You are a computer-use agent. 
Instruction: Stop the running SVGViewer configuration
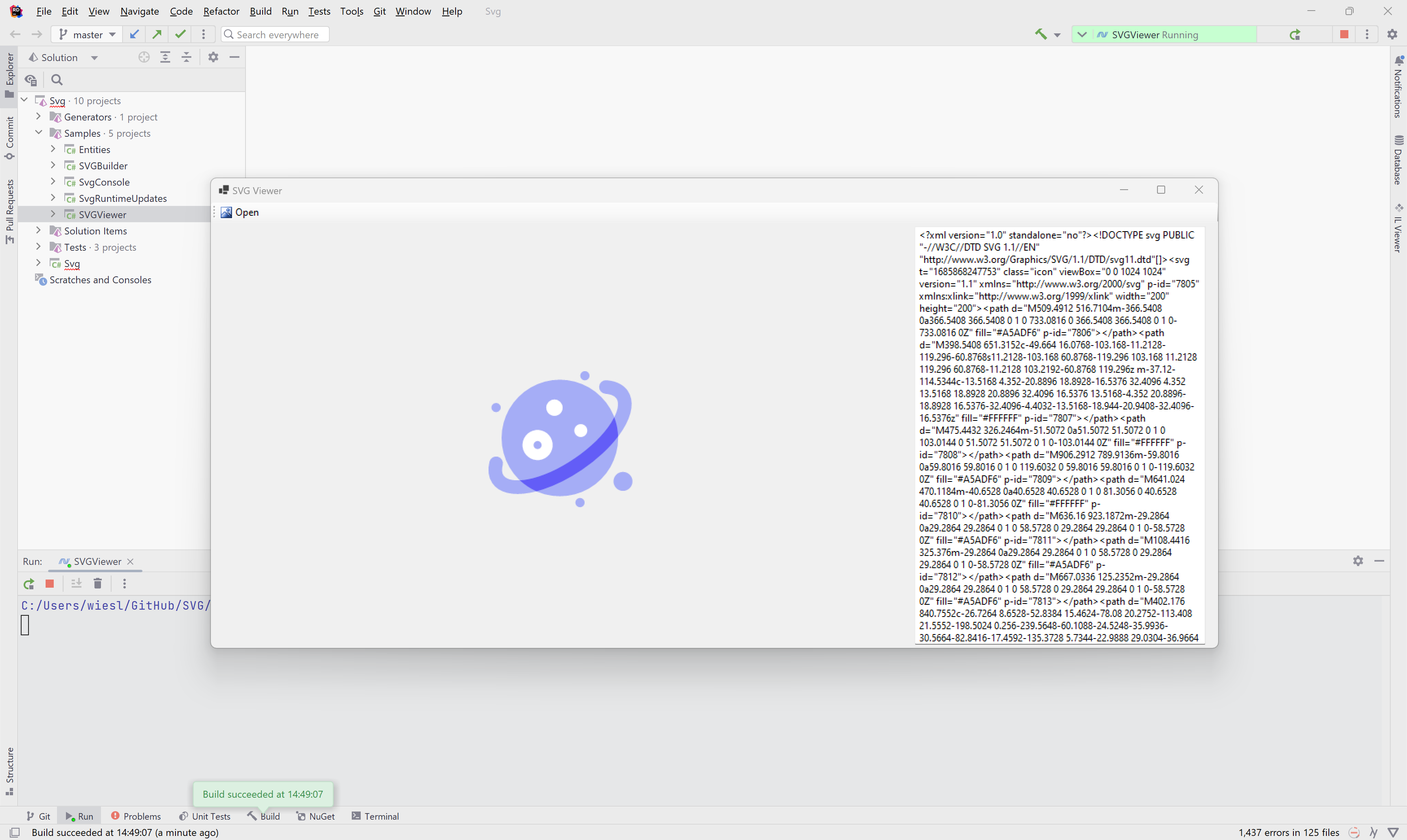pos(1343,35)
